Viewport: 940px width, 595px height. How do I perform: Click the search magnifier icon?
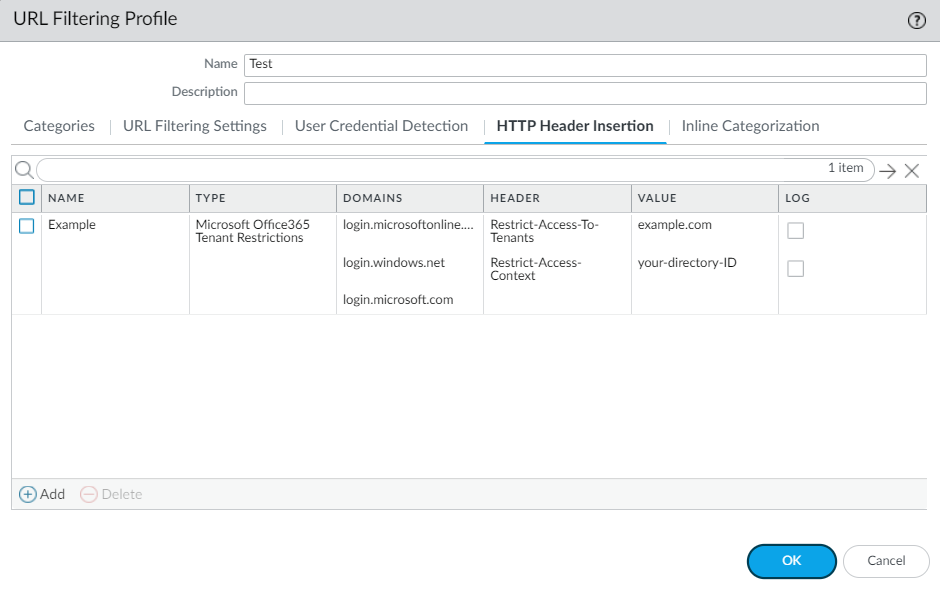tap(24, 170)
